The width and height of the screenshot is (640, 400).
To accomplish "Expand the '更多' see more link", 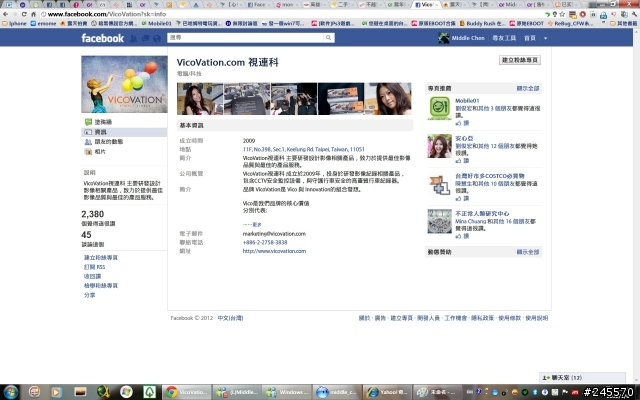I will click(257, 224).
